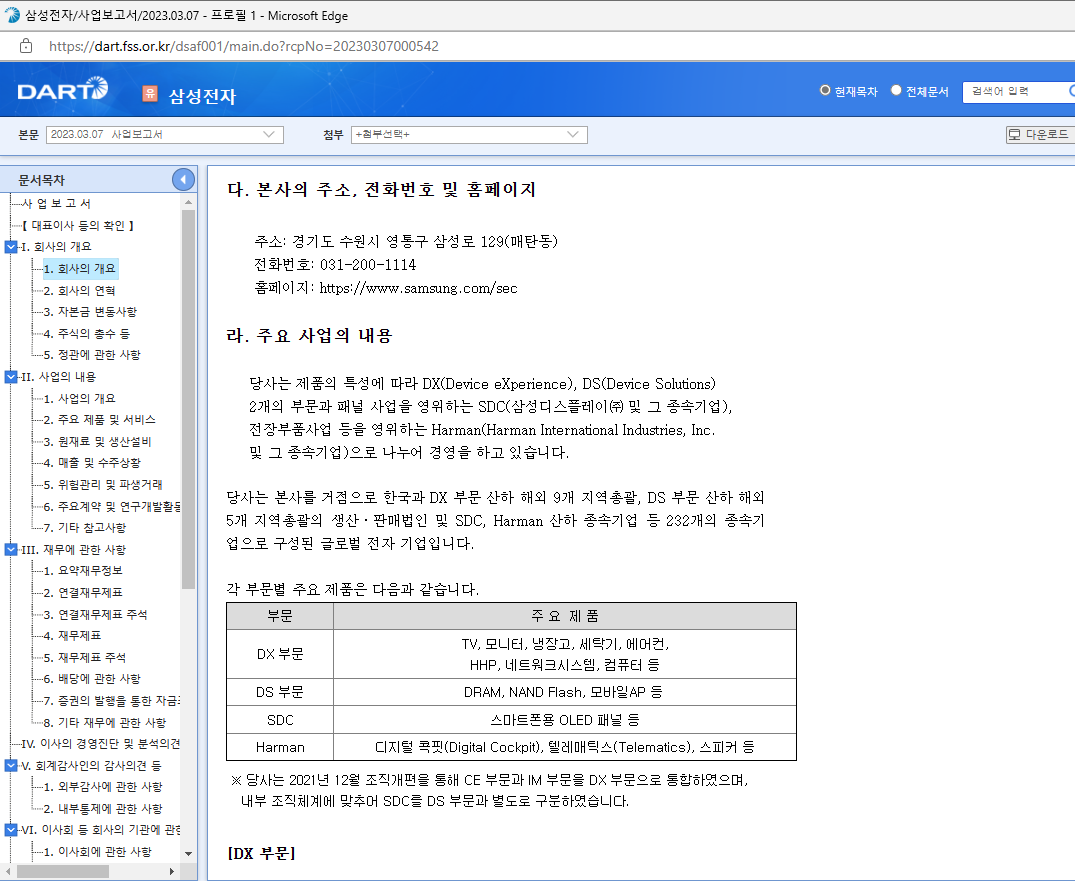
Task: Select 5. 정관에 관한 사항
Action: [x=92, y=355]
